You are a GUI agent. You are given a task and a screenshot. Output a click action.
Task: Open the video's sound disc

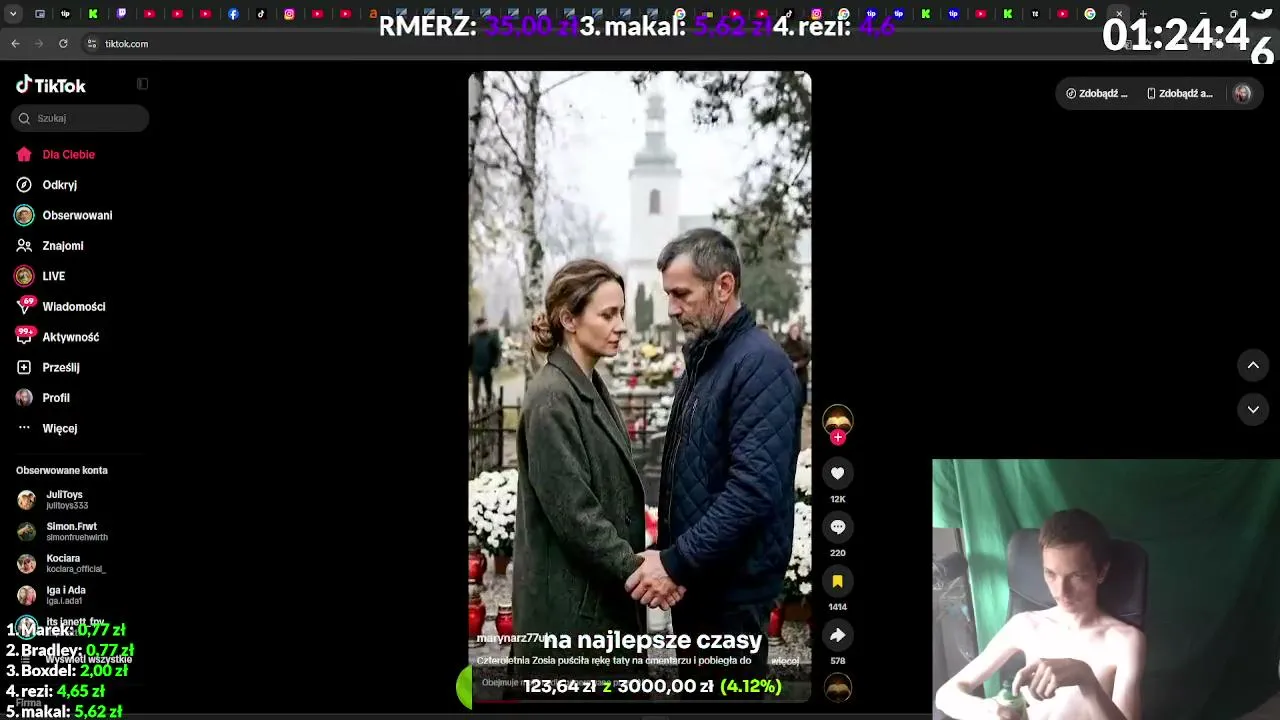click(838, 687)
